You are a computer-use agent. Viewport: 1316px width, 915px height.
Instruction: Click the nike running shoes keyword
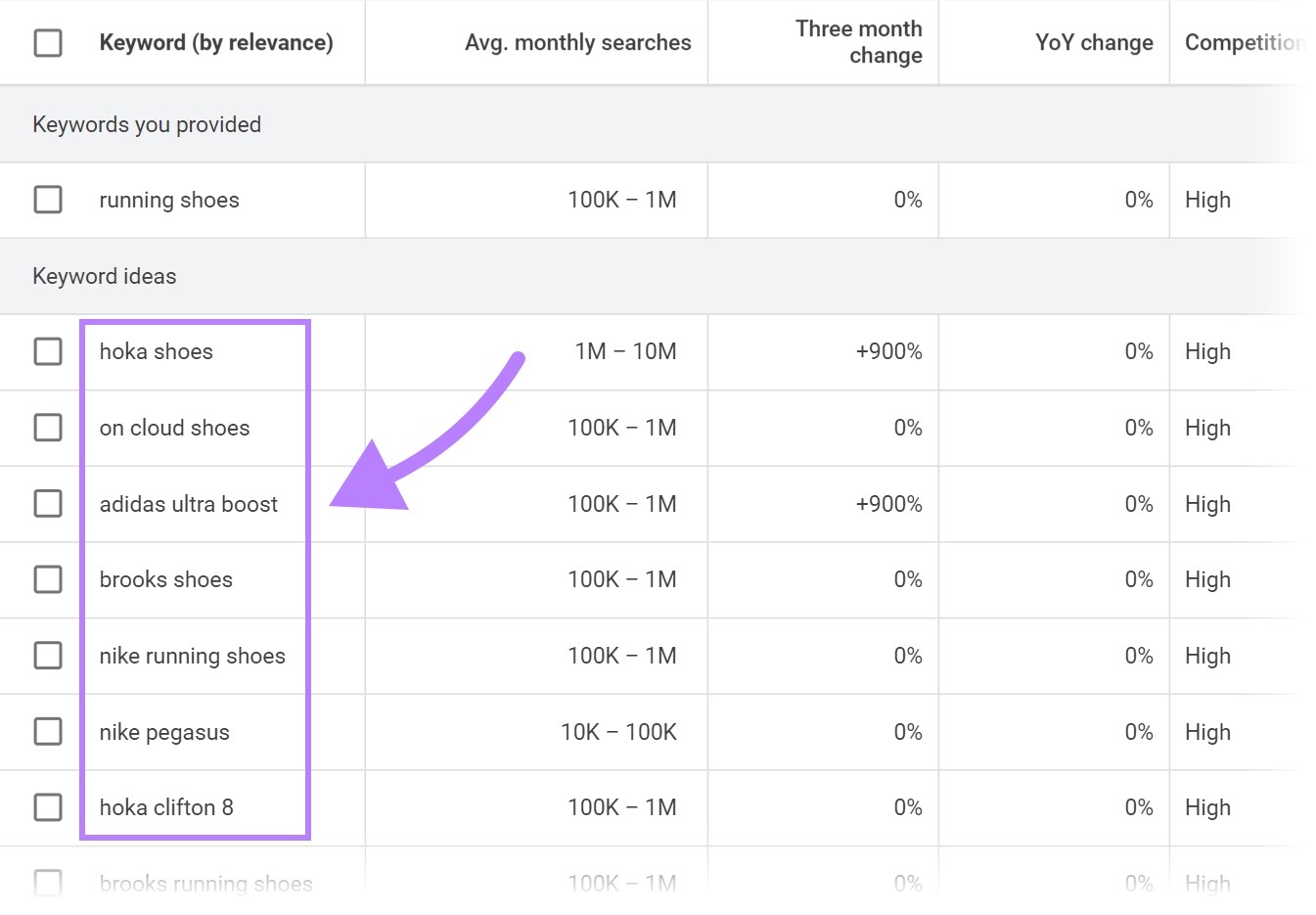(193, 656)
